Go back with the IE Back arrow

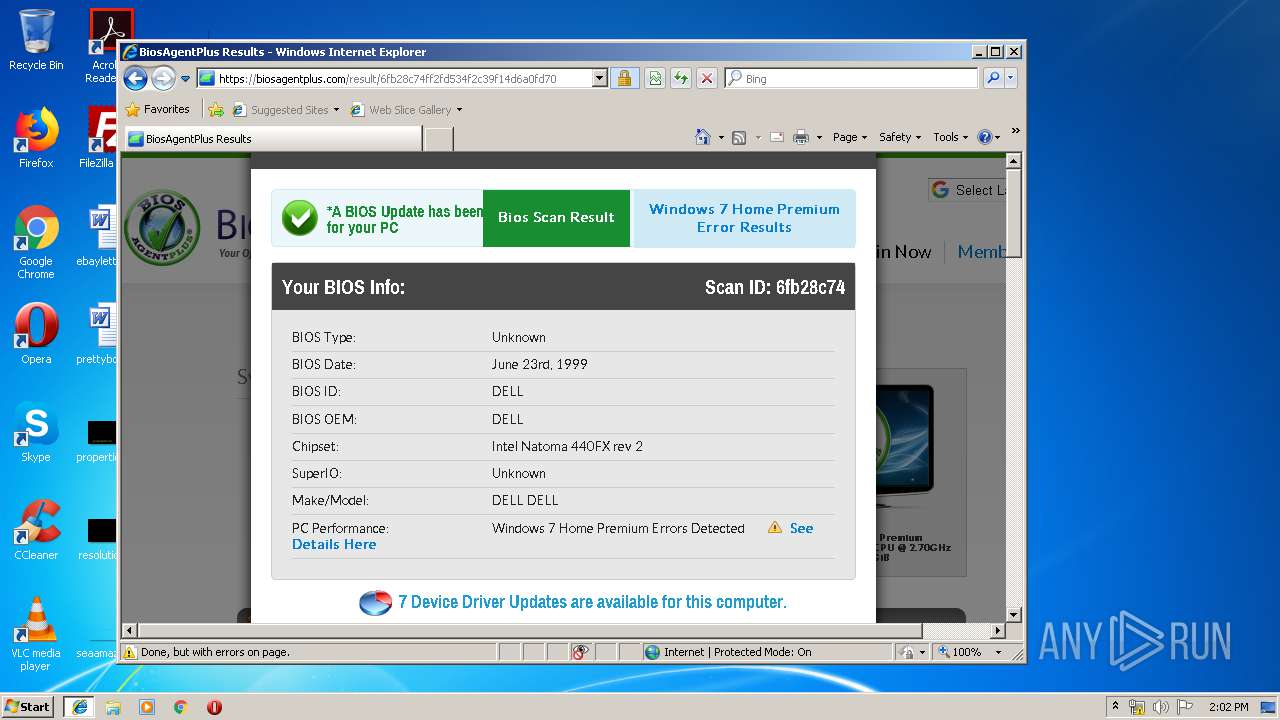(x=136, y=78)
